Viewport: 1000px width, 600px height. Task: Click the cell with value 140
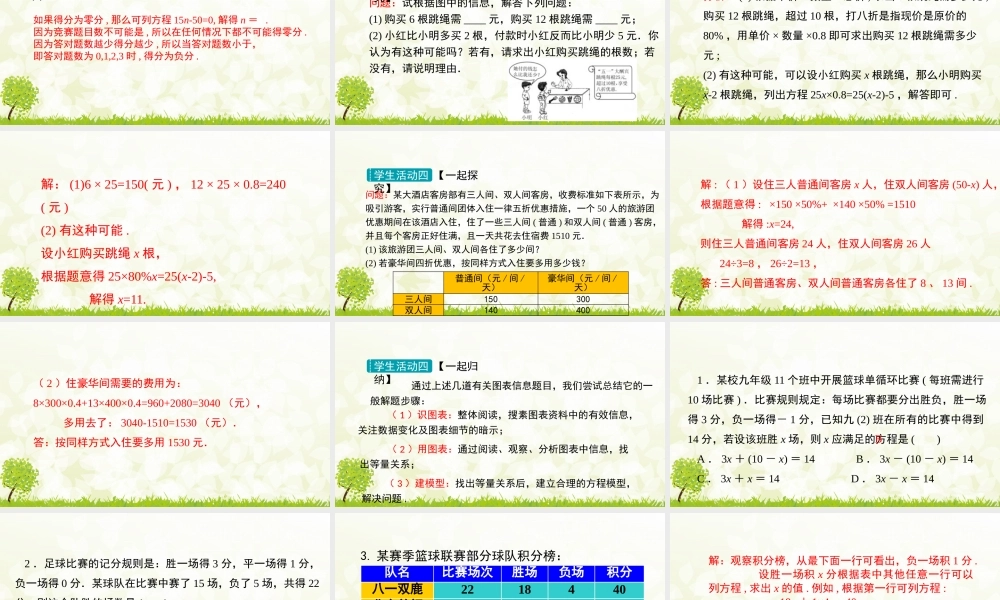point(490,310)
